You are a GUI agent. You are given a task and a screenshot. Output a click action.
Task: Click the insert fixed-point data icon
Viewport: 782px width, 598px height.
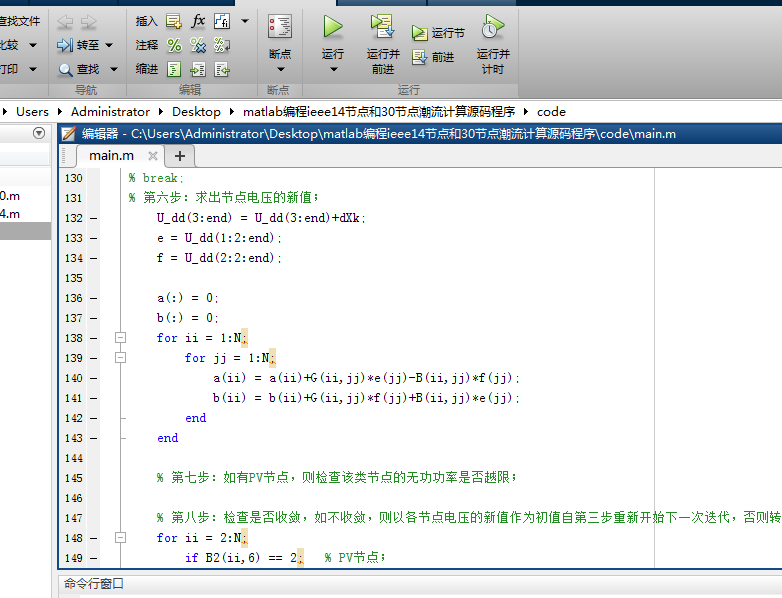point(222,21)
